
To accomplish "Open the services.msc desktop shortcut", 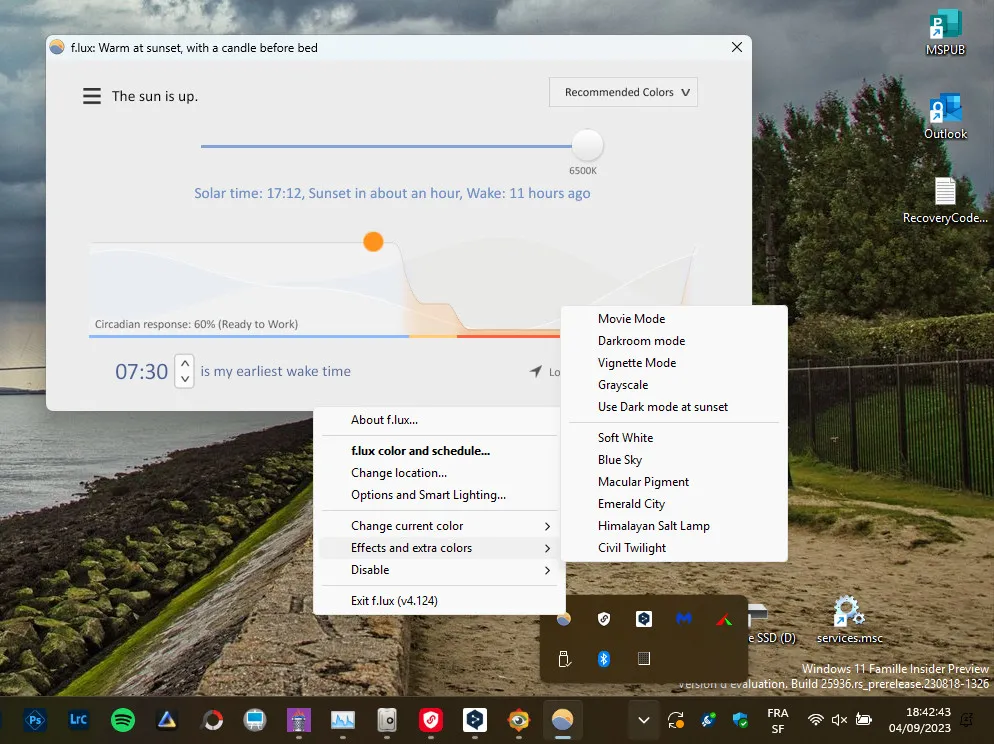I will pos(849,620).
